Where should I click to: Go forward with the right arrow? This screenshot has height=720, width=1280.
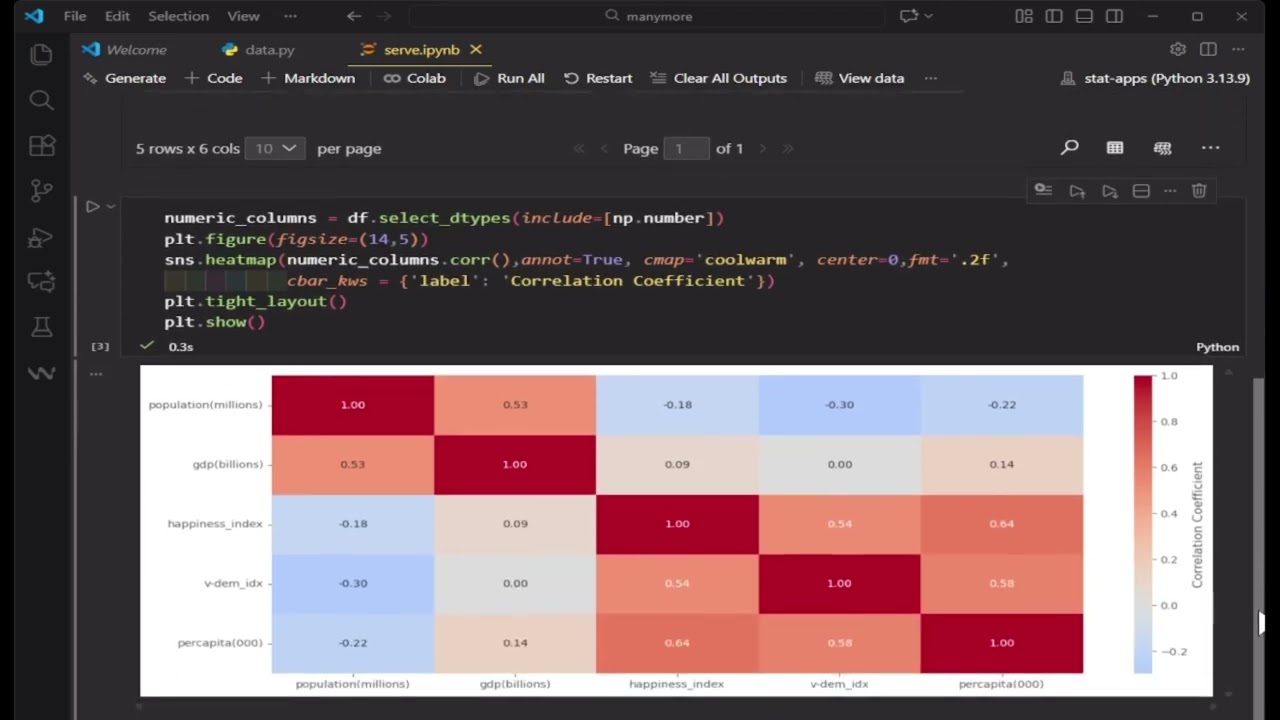point(385,16)
